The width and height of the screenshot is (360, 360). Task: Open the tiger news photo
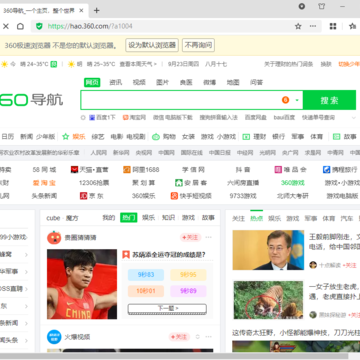(x=268, y=300)
